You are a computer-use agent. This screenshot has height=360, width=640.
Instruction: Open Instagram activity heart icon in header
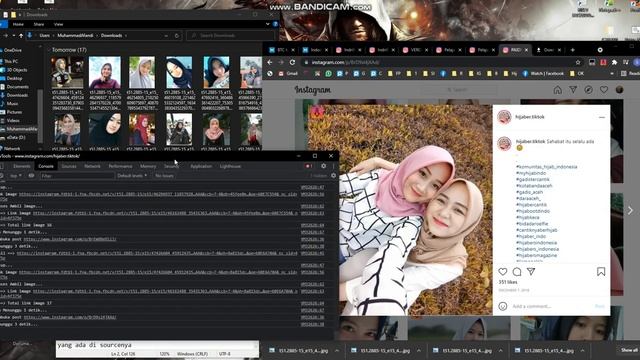tap(604, 90)
